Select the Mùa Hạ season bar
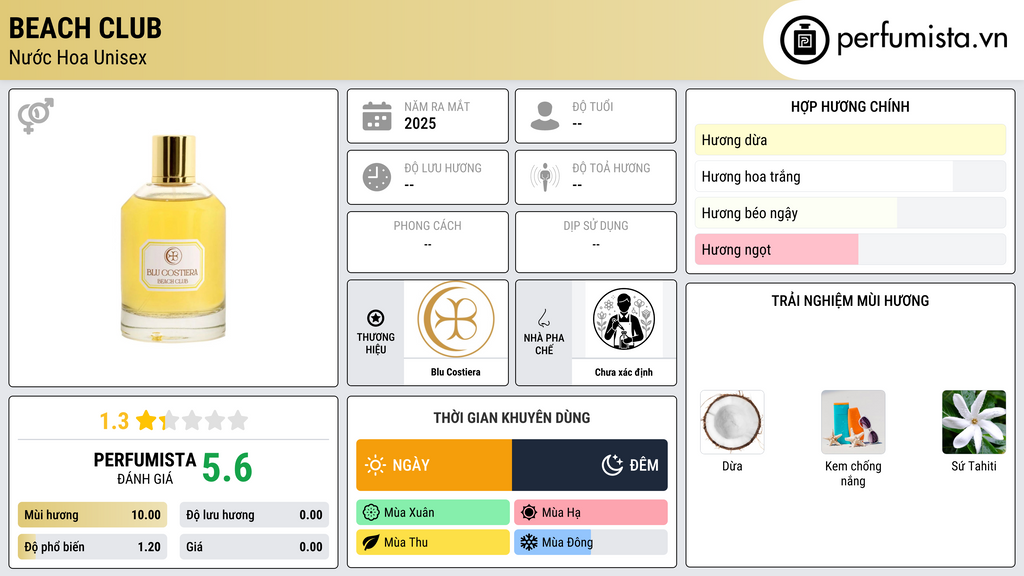The width and height of the screenshot is (1024, 576). tap(591, 513)
